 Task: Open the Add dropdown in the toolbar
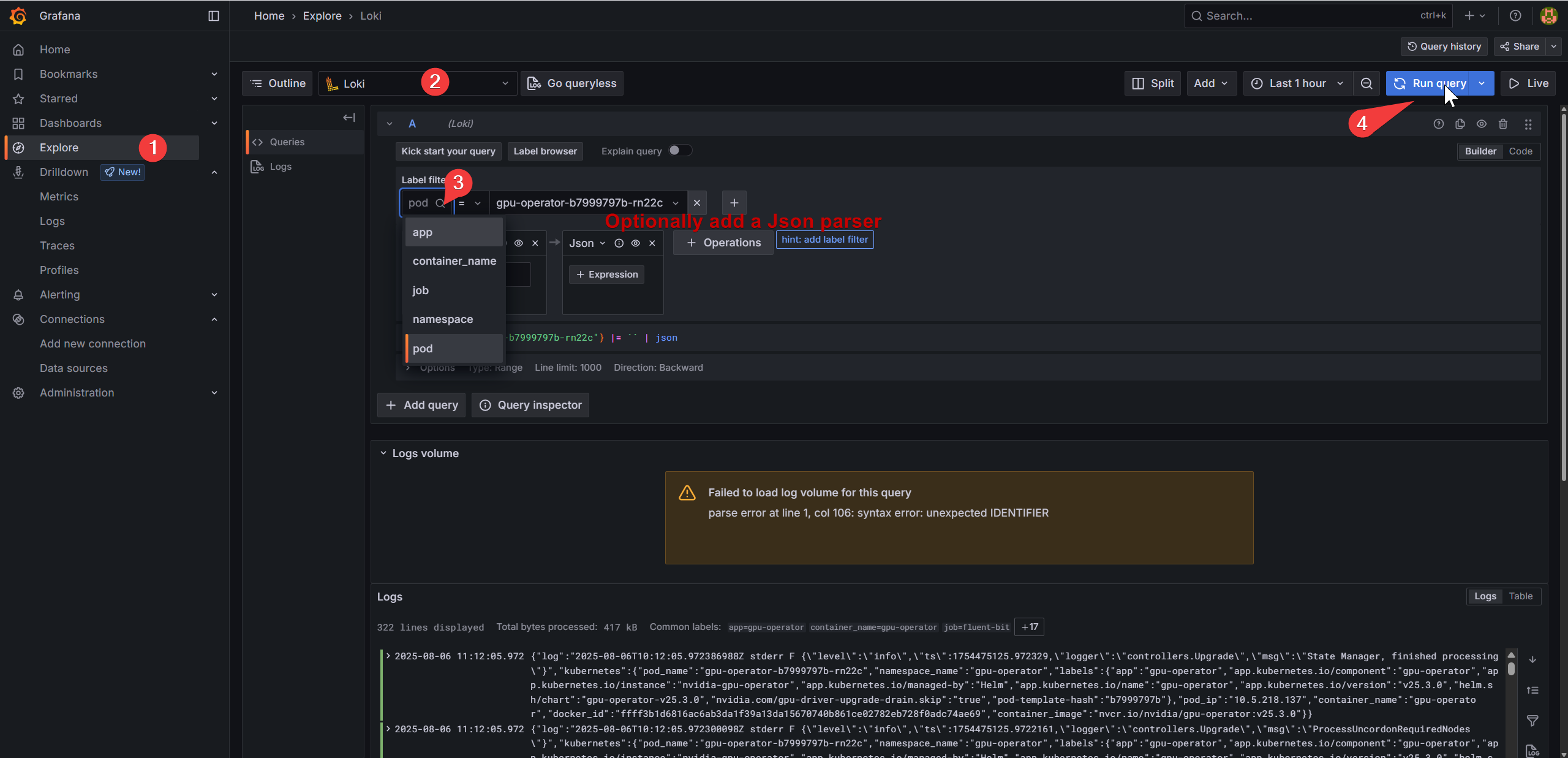[x=1212, y=83]
